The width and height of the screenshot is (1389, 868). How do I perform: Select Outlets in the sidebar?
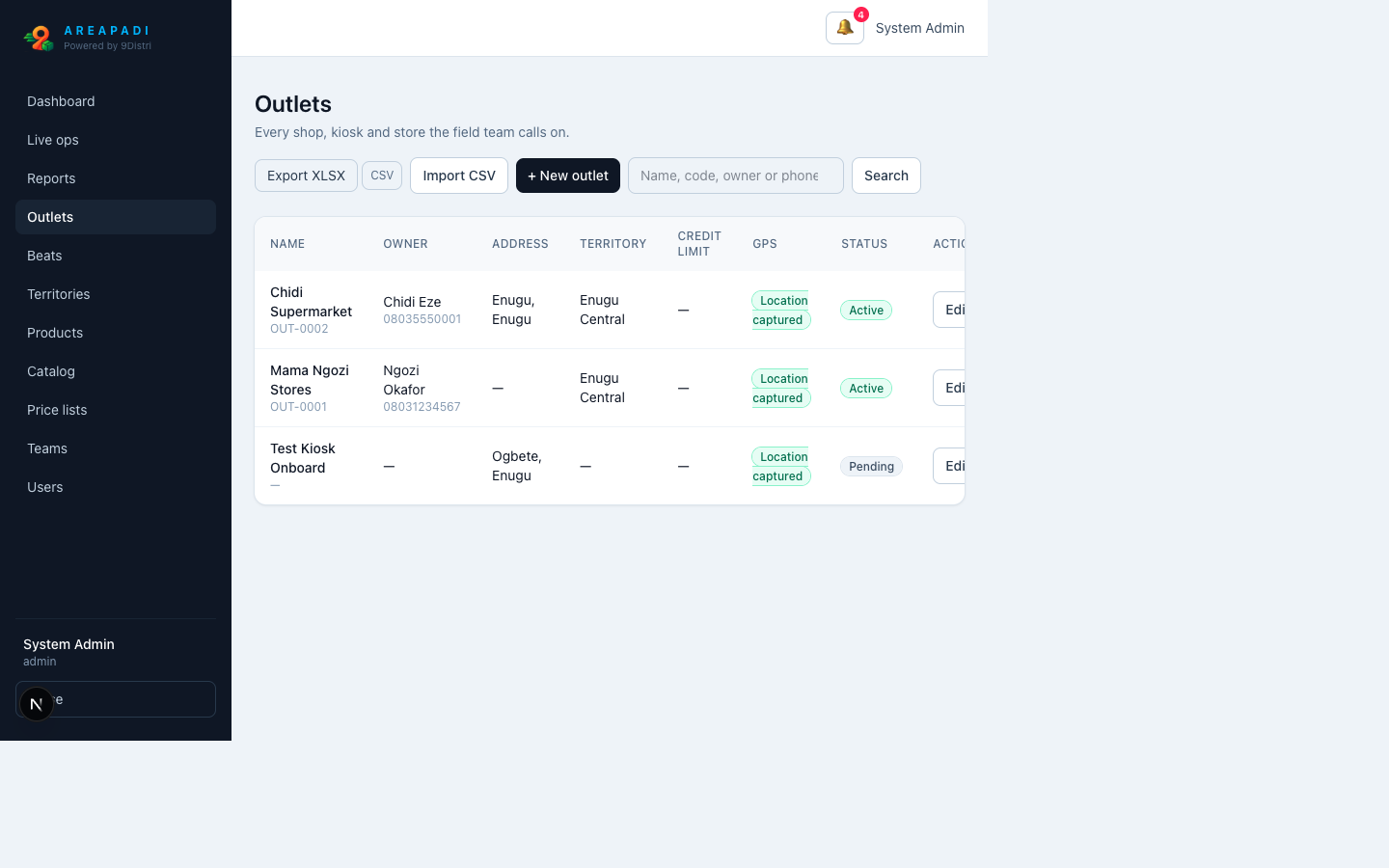click(x=116, y=217)
